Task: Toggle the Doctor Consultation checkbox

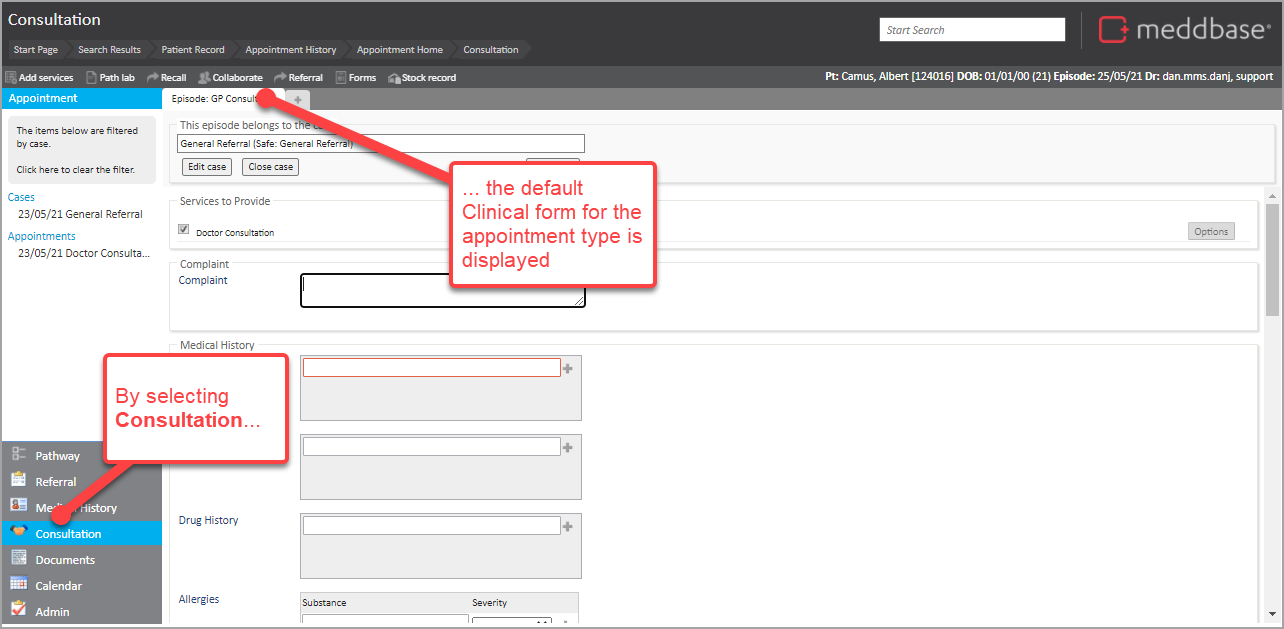Action: (x=184, y=230)
